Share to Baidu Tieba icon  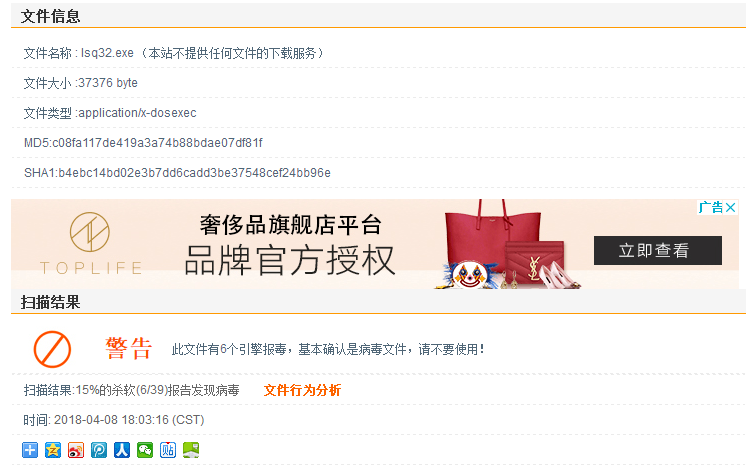click(x=168, y=450)
